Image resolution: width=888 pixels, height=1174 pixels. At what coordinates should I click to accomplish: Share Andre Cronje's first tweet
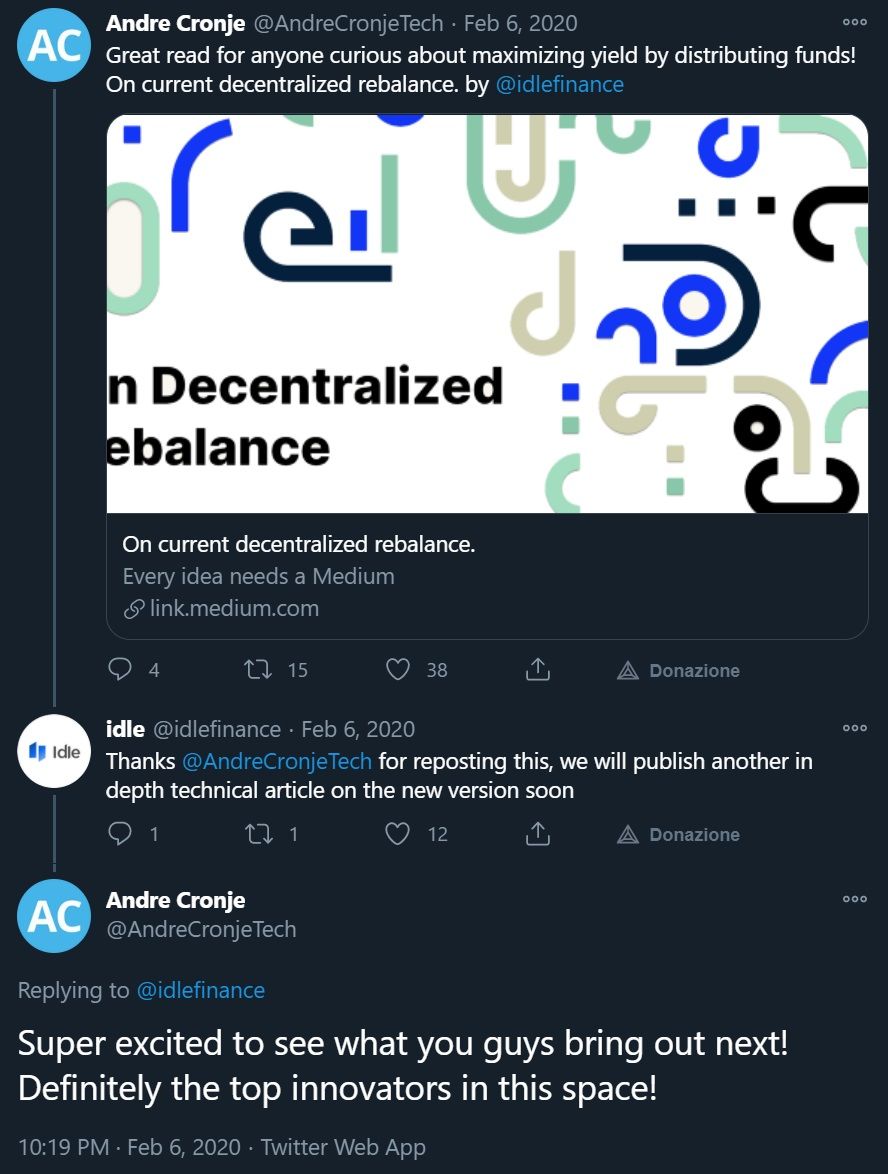pyautogui.click(x=538, y=670)
